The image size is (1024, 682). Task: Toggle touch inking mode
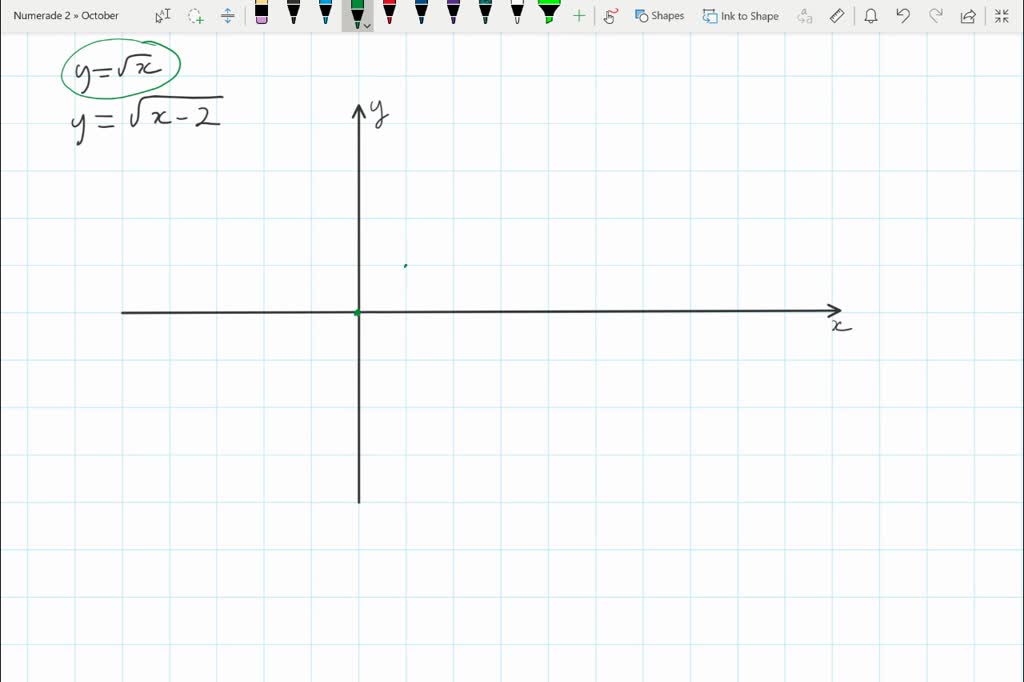(x=610, y=15)
